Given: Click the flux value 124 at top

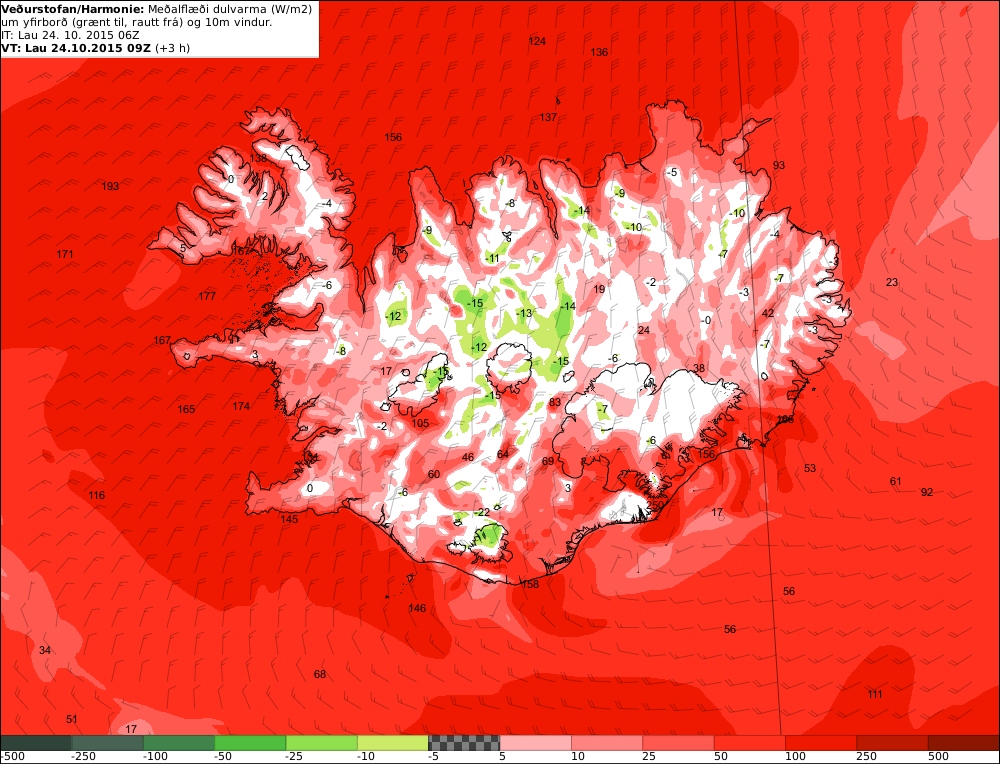Looking at the screenshot, I should pyautogui.click(x=538, y=41).
